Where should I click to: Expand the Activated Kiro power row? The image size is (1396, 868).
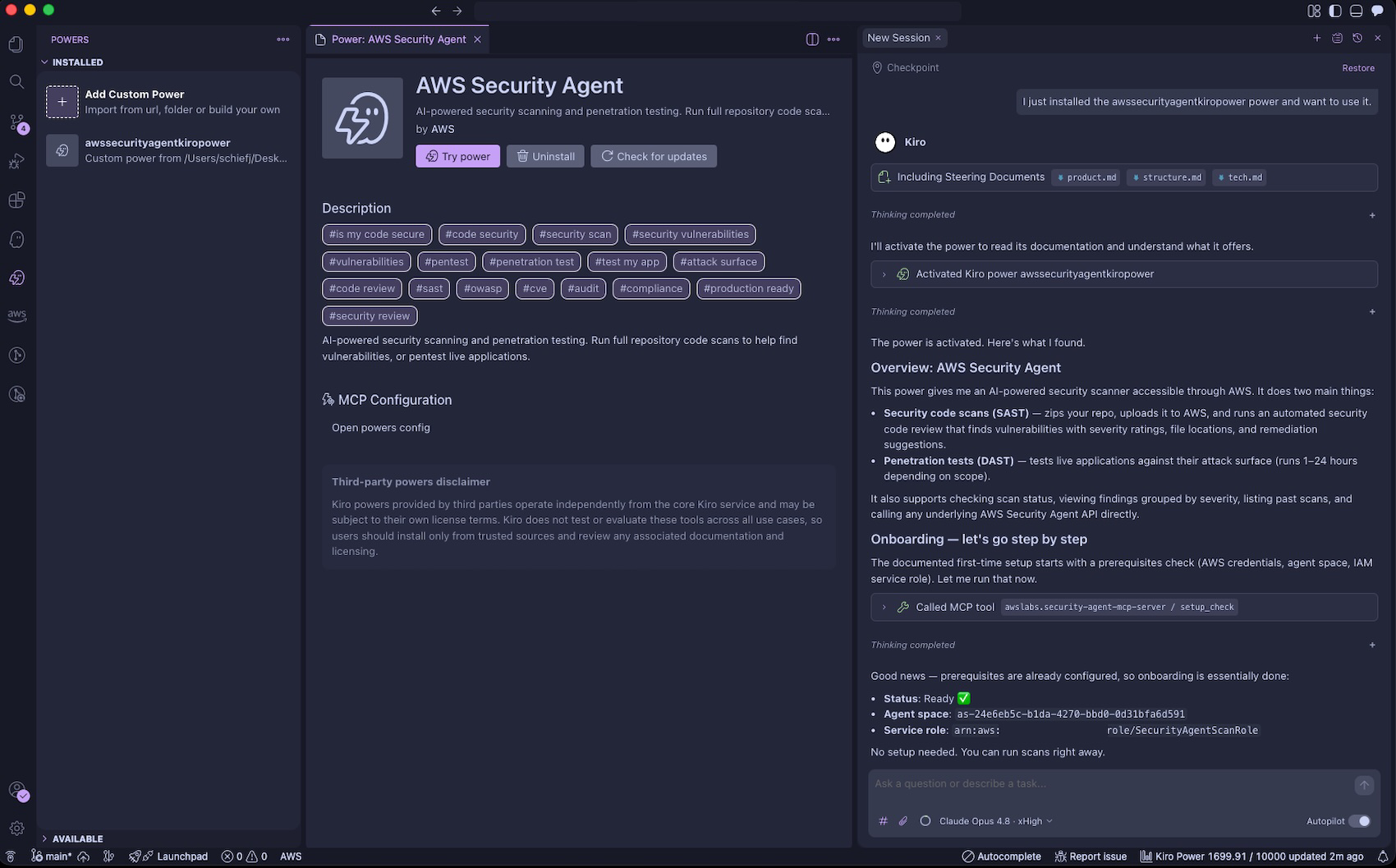click(1123, 274)
